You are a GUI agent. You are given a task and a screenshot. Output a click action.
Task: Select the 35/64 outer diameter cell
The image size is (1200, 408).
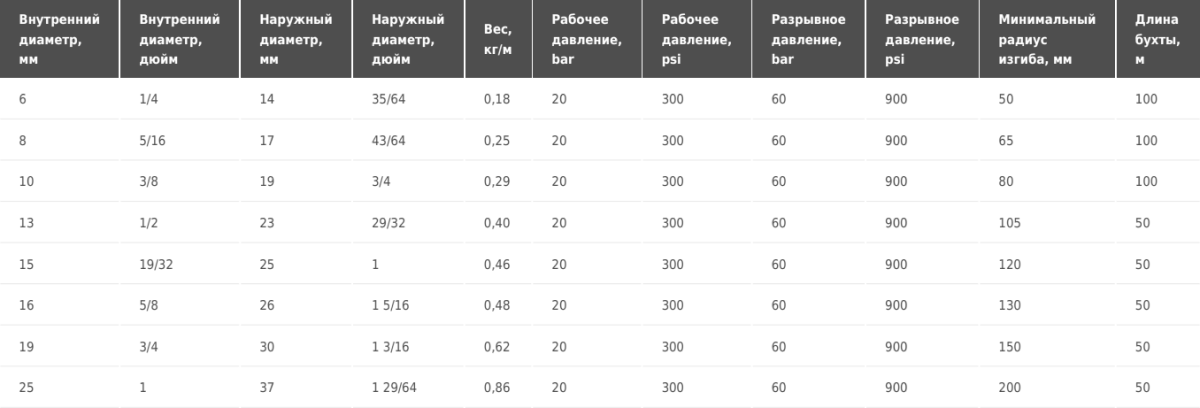[389, 99]
